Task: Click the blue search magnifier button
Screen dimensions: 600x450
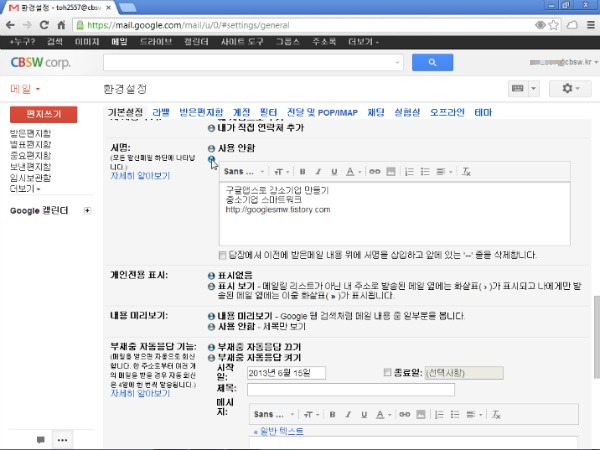Action: [432, 62]
